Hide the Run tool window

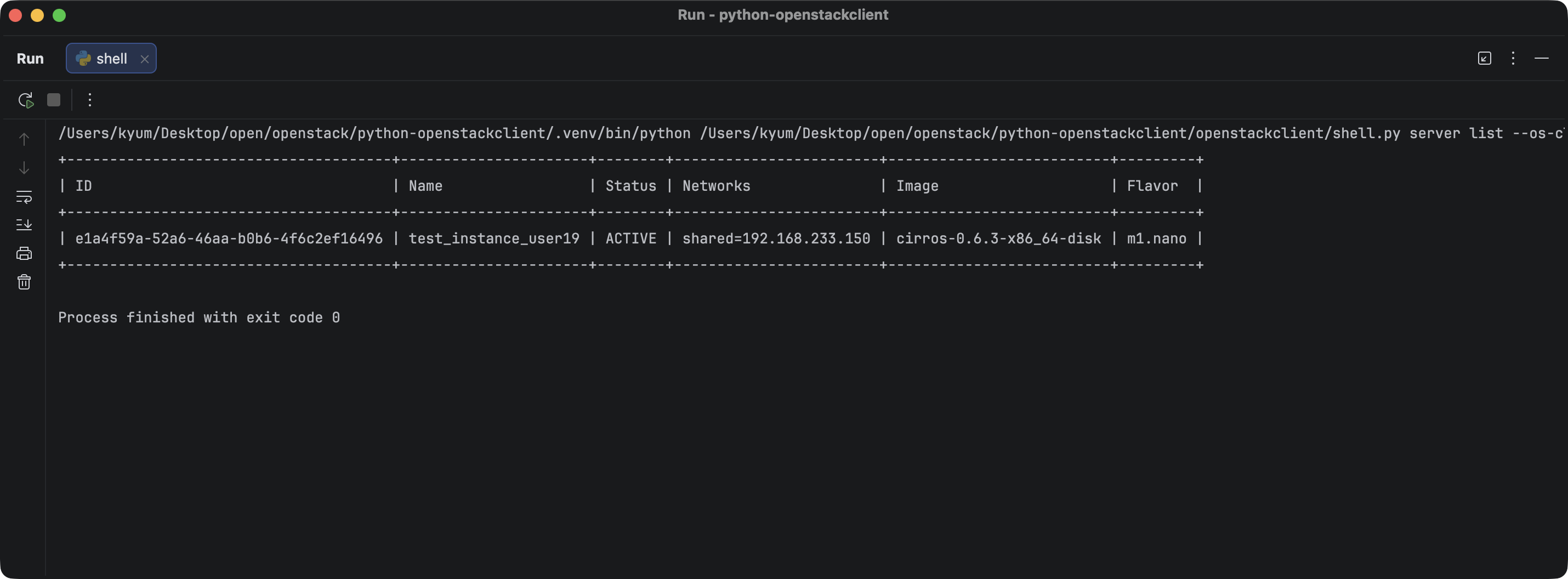(1541, 59)
